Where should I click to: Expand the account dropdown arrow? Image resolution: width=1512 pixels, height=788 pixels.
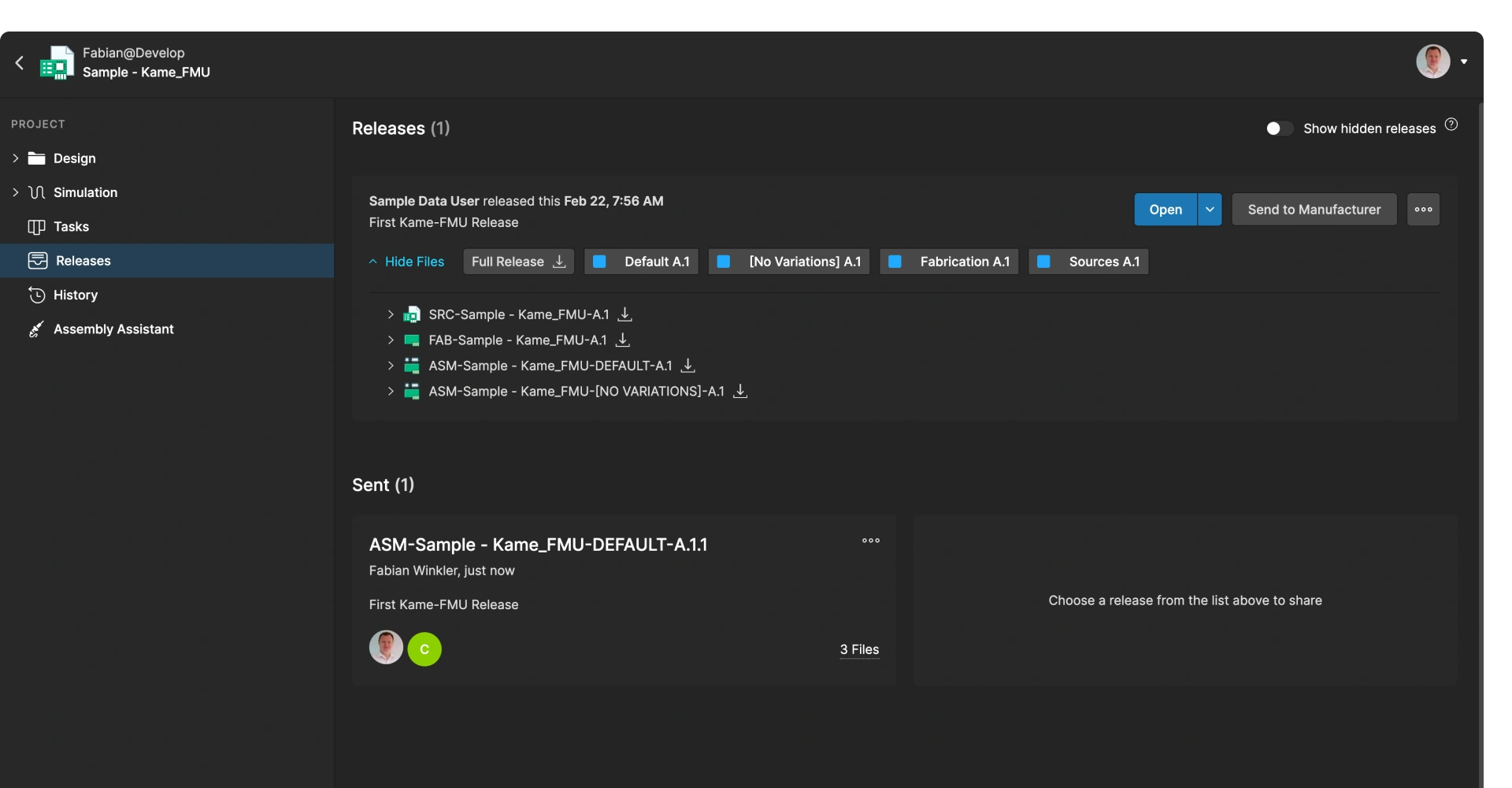[x=1464, y=62]
